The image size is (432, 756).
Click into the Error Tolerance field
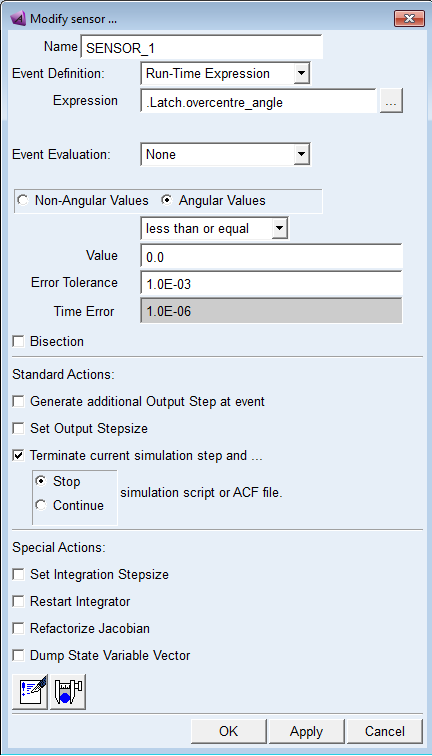coord(271,284)
